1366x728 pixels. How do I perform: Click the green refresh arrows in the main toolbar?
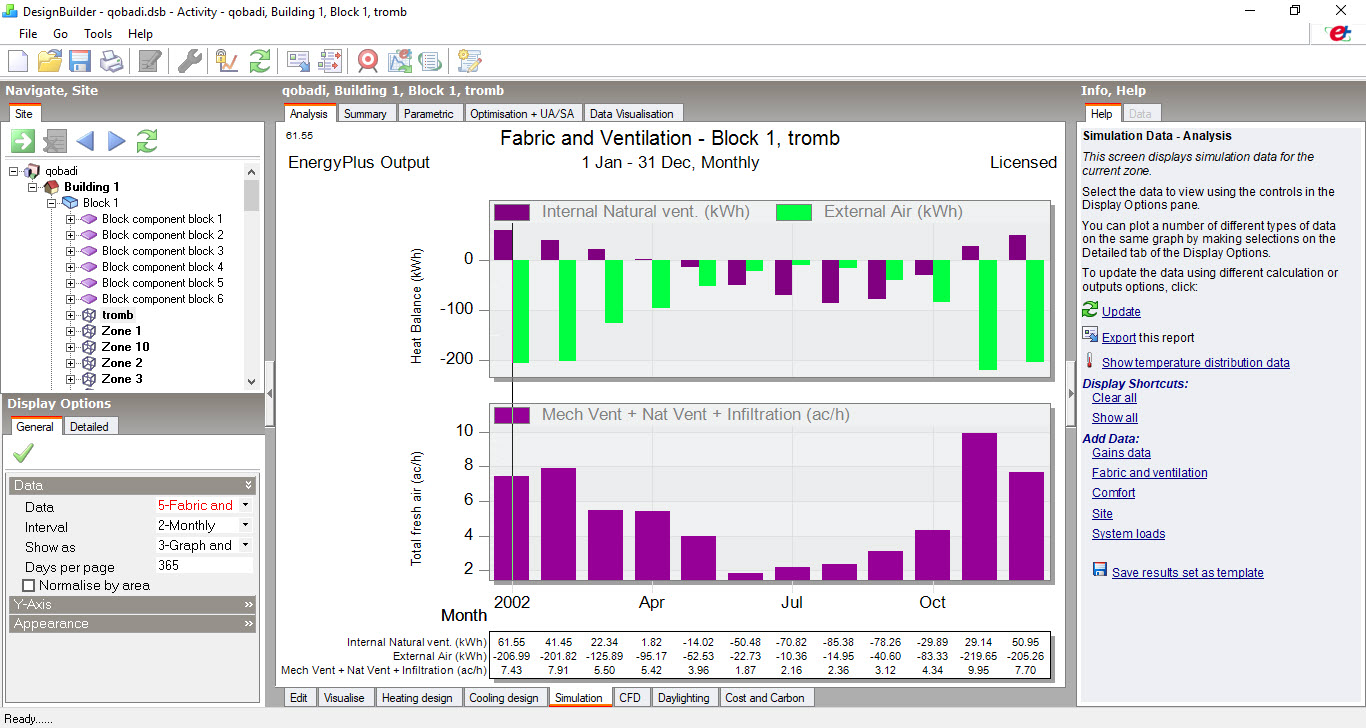pos(260,61)
